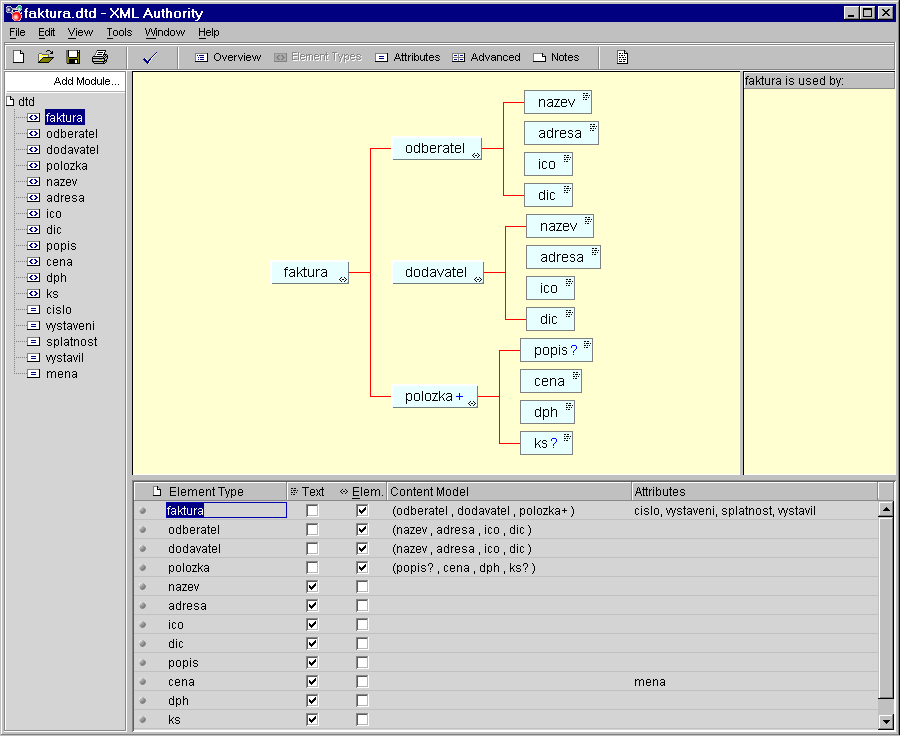The image size is (900, 736).
Task: Click row bullet beside cena in table
Action: [142, 681]
